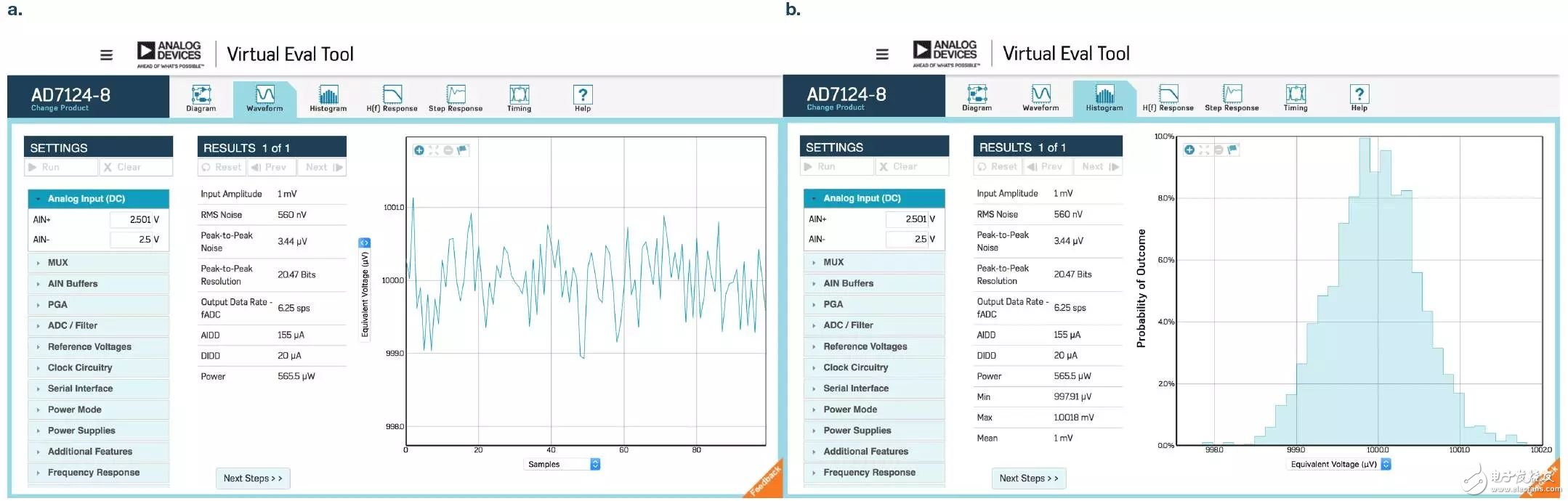Viewport: 1568px width, 501px height.
Task: Open the Samples axis dropdown
Action: point(595,464)
